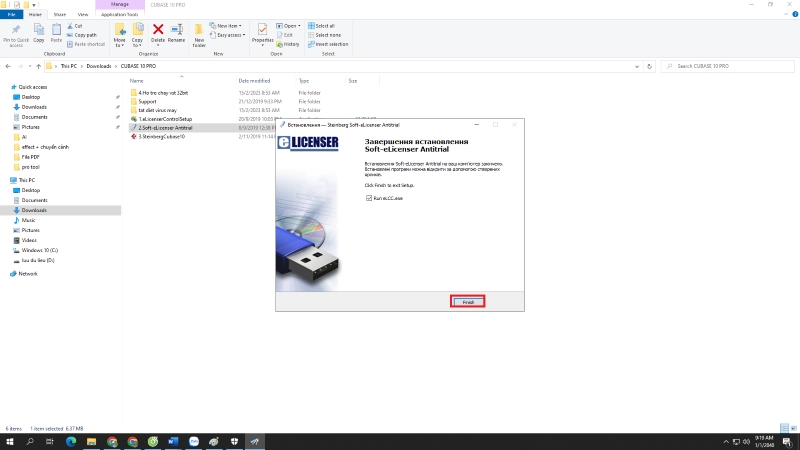Click the Manage contextual tab
800x450 pixels.
click(119, 5)
